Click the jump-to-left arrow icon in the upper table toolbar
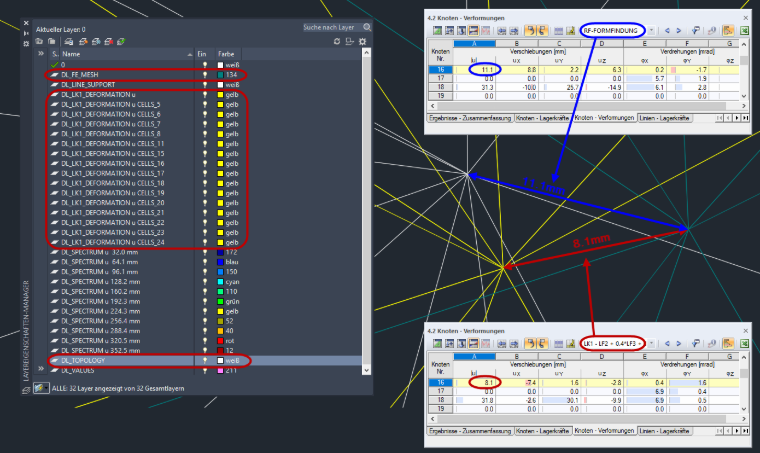 pyautogui.click(x=502, y=31)
